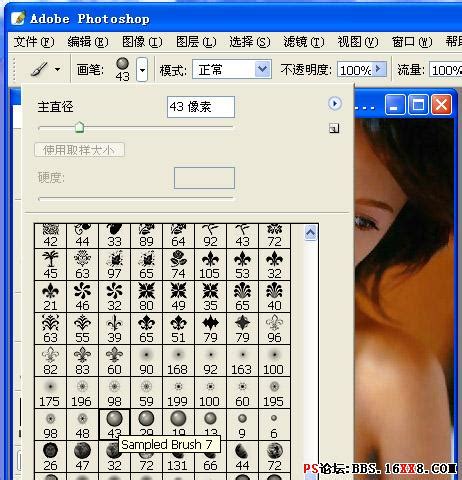Image resolution: width=462 pixels, height=480 pixels.
Task: Choose the fleur-de-lis brush sized 105
Action: pyautogui.click(x=210, y=265)
